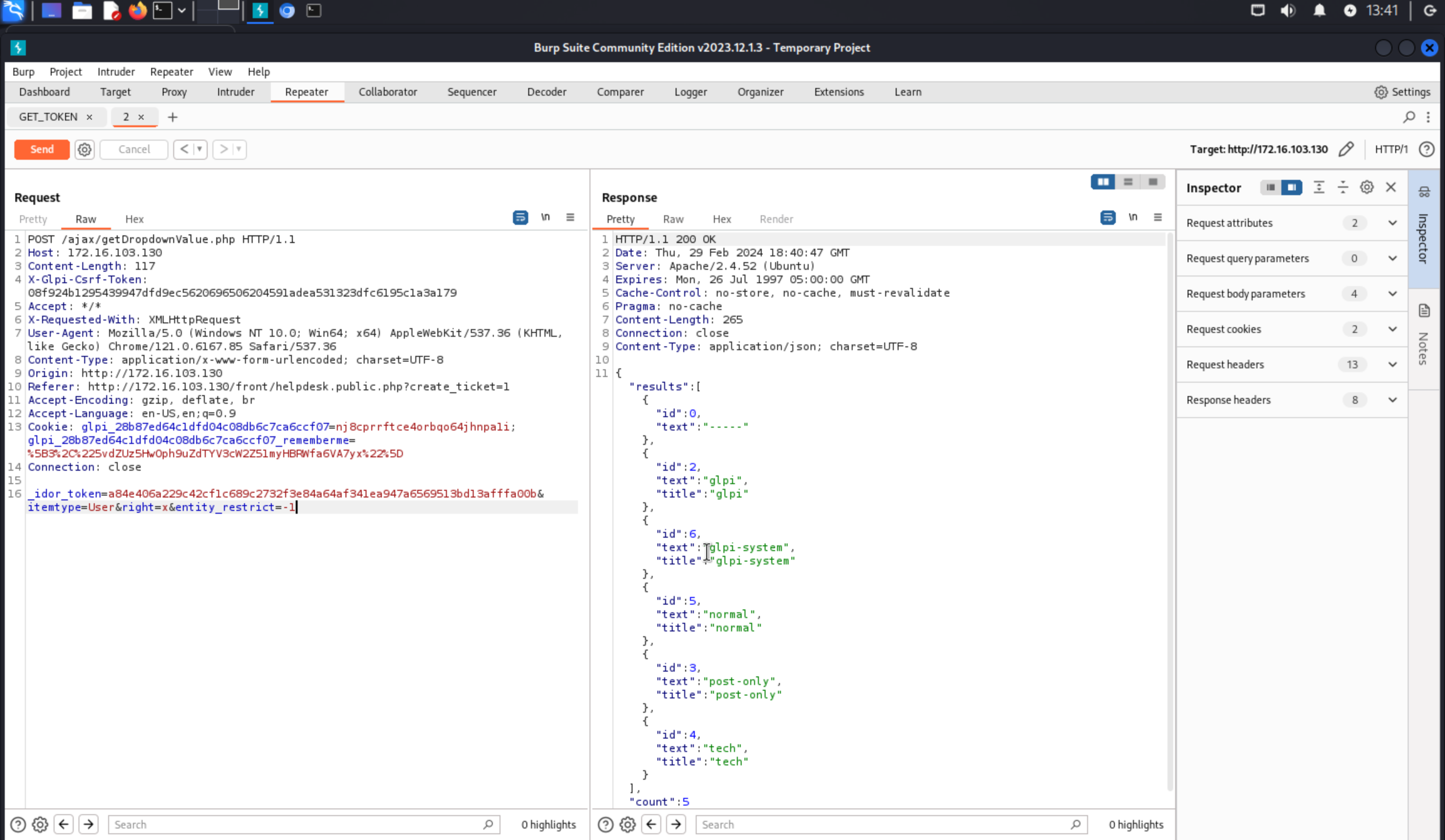The image size is (1445, 840).
Task: Toggle line wrap in Response pane
Action: coord(1108,217)
